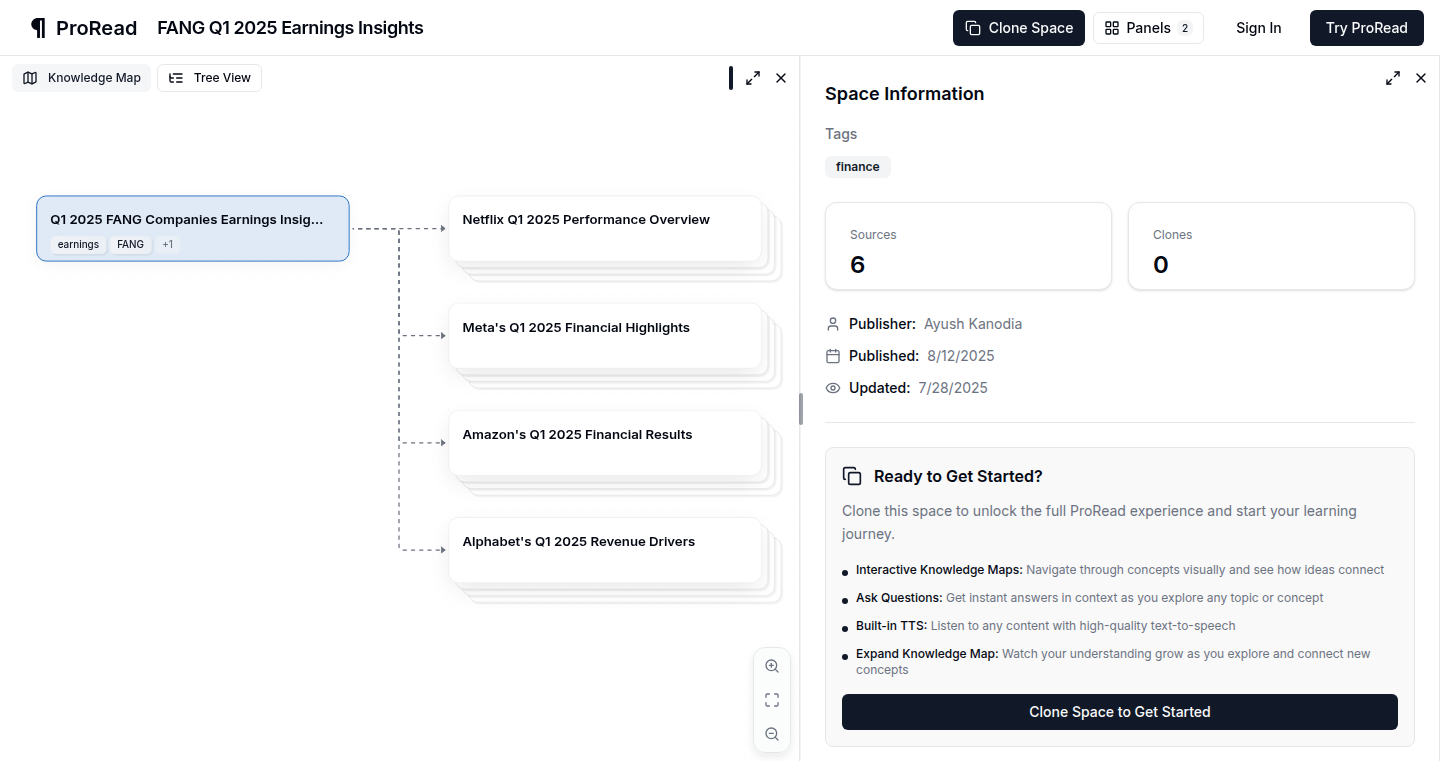The width and height of the screenshot is (1440, 761).
Task: Click the ProRead logo icon
Action: (x=39, y=28)
